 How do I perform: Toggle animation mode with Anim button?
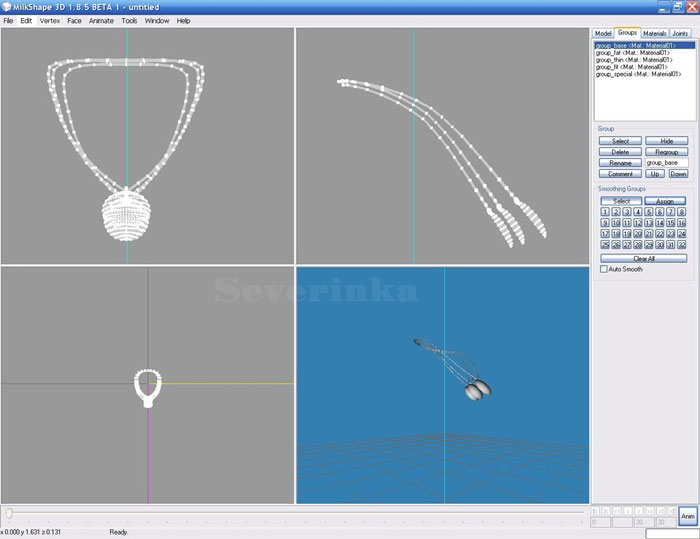coord(687,516)
